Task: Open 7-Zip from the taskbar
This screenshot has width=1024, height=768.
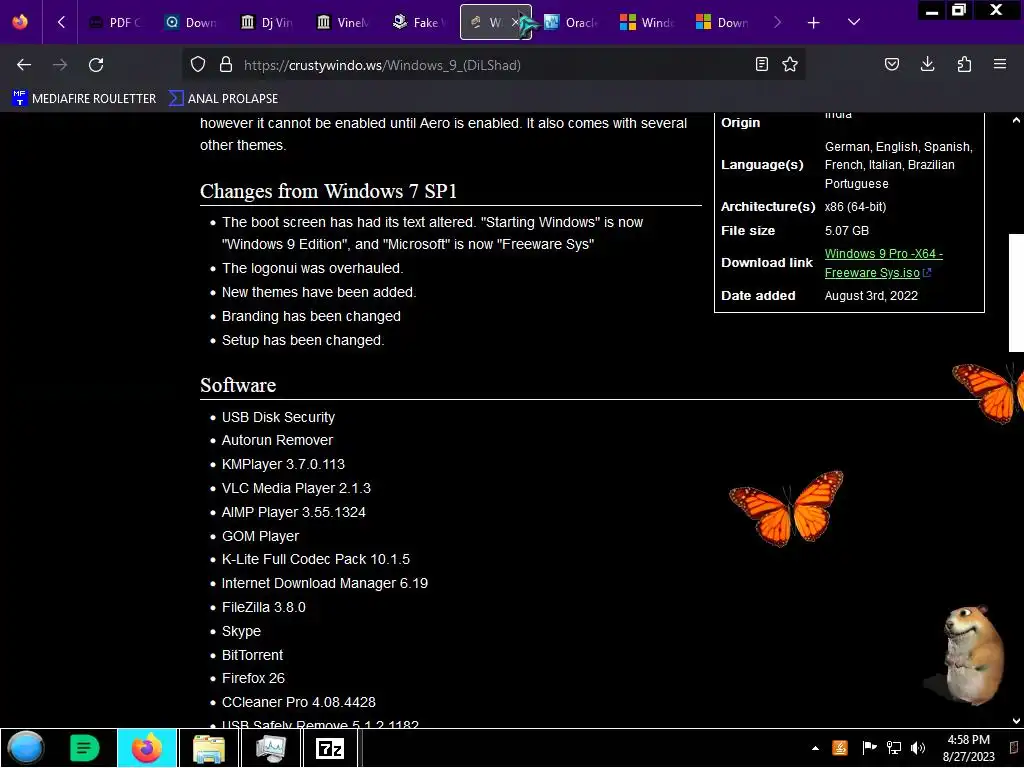Action: (330, 748)
